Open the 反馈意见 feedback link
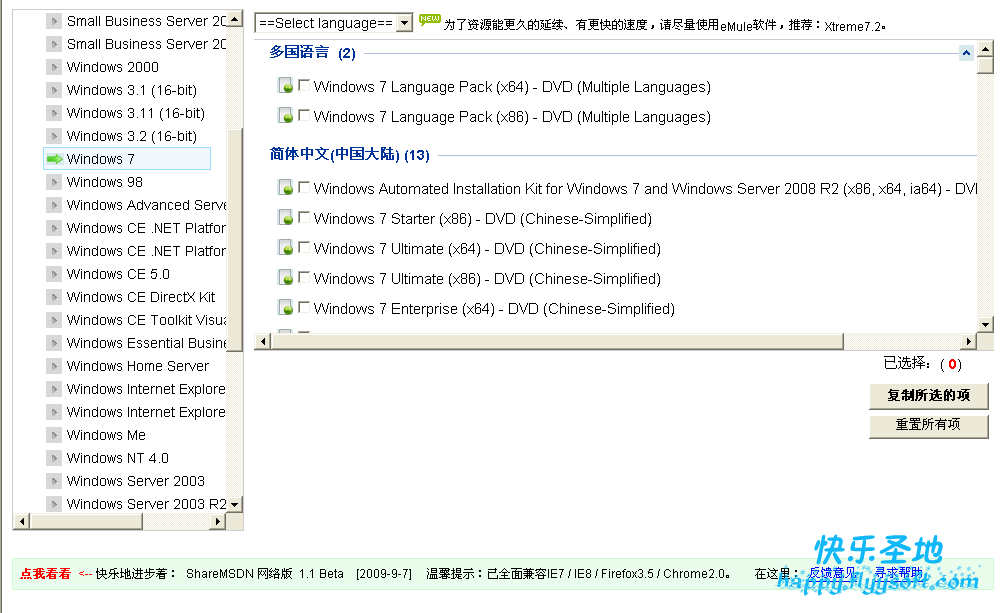Viewport: 1002px width, 613px height. pos(832,573)
